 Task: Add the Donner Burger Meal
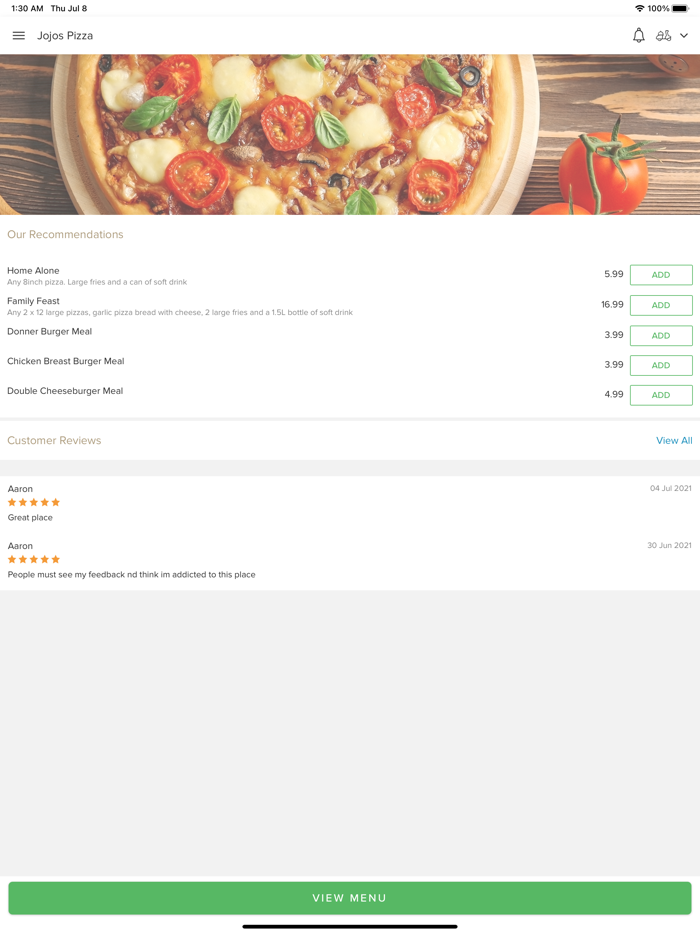[660, 335]
